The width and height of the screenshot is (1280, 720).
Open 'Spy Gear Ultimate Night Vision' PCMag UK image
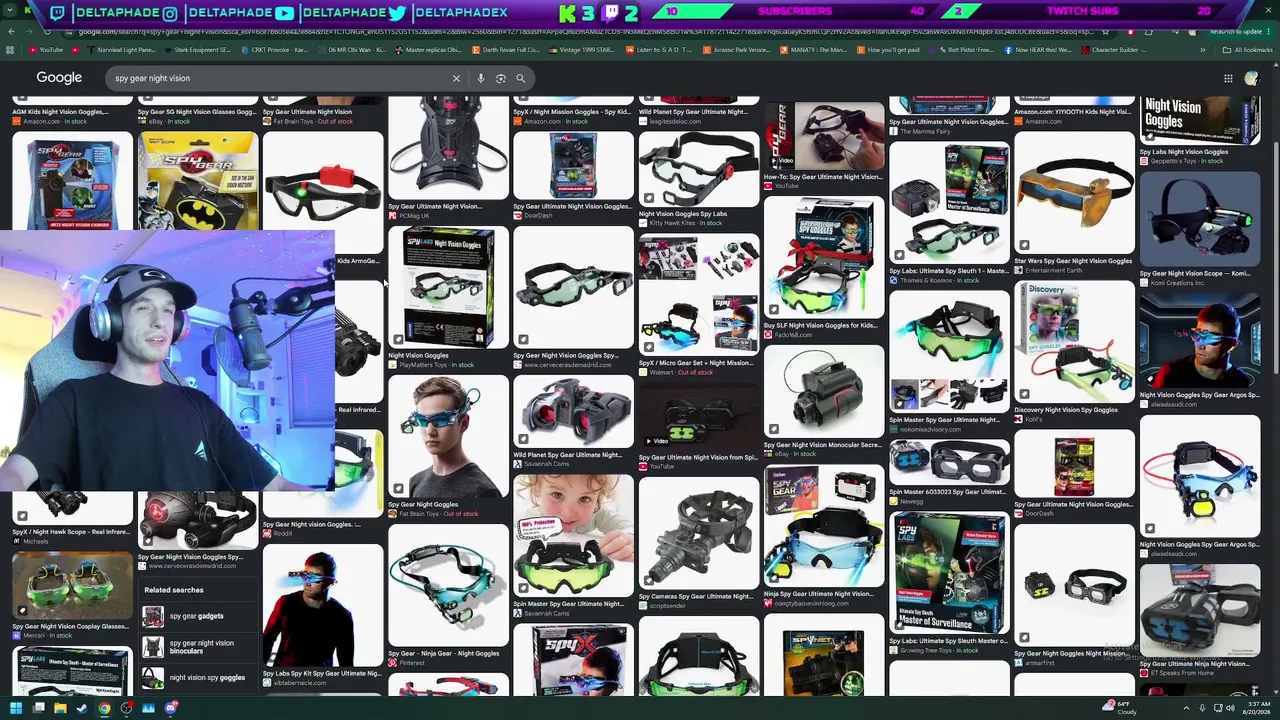tap(448, 149)
